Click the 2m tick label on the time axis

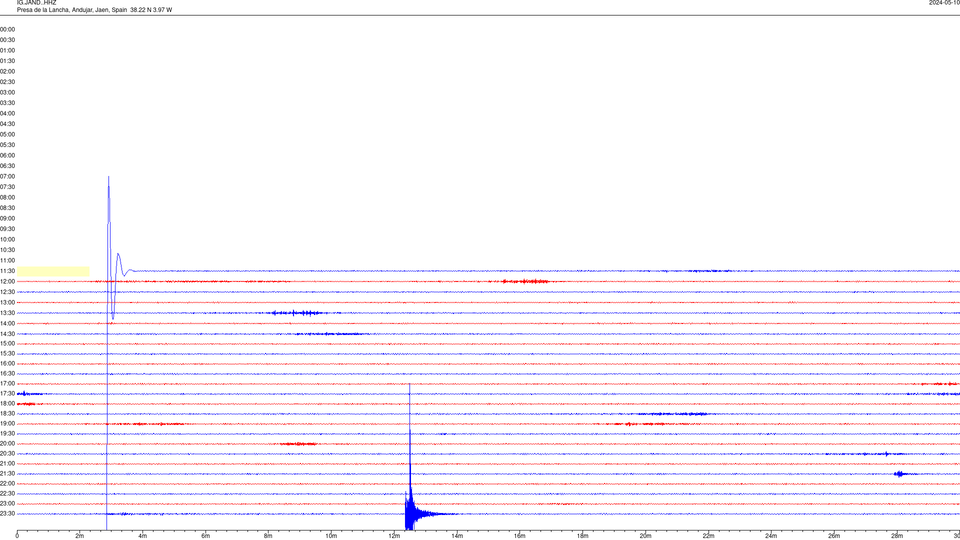(80, 536)
